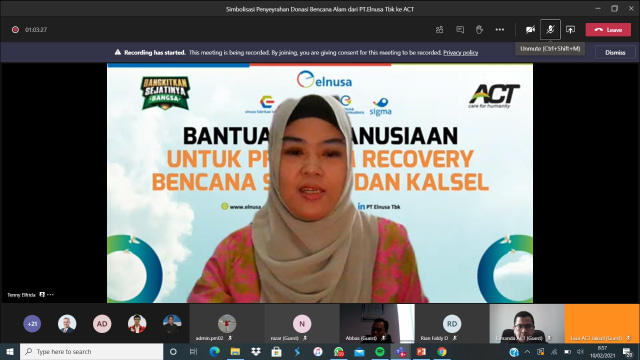
Task: Open the share content tray
Action: pos(570,30)
